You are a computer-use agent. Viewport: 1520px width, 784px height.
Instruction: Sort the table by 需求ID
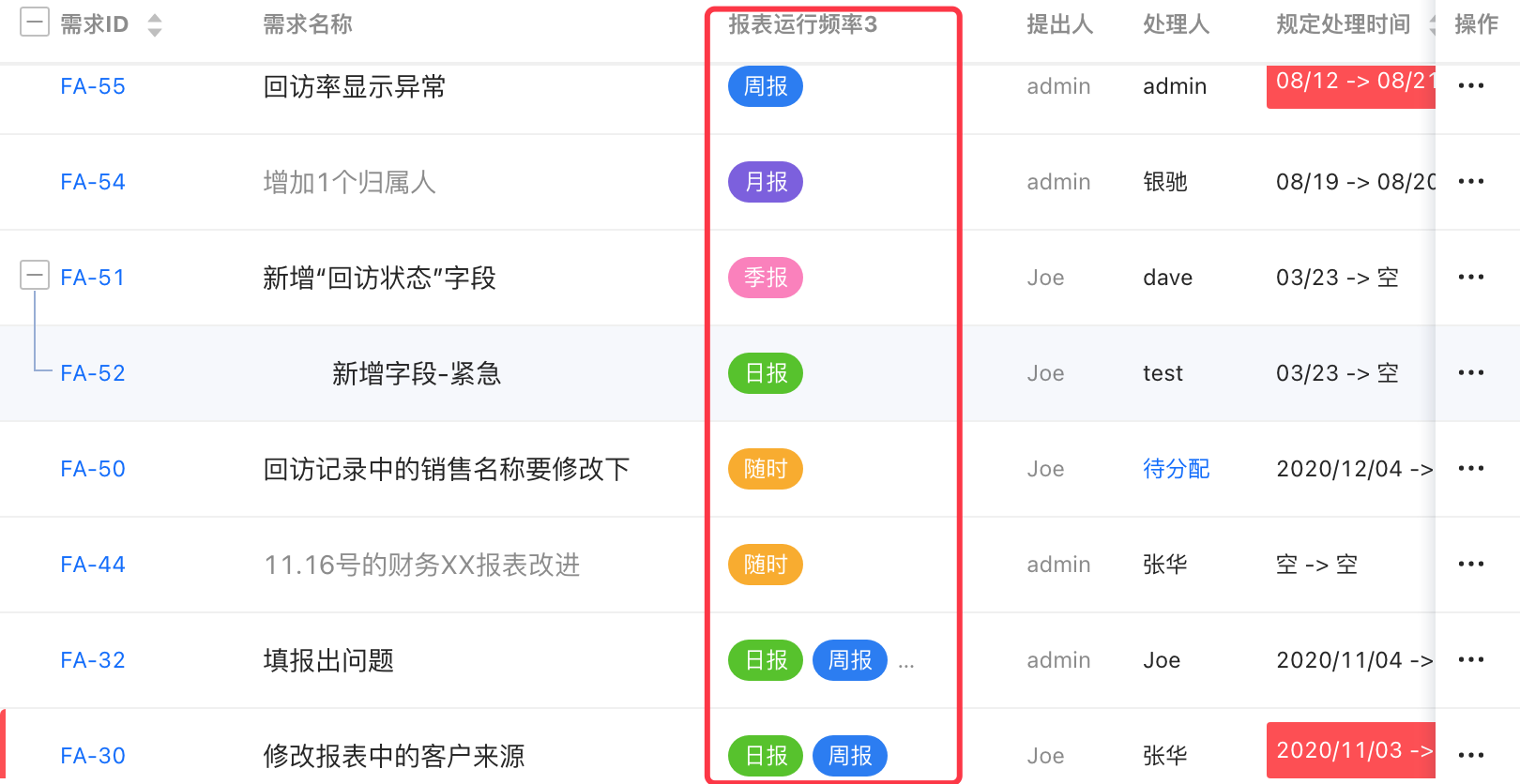point(155,25)
